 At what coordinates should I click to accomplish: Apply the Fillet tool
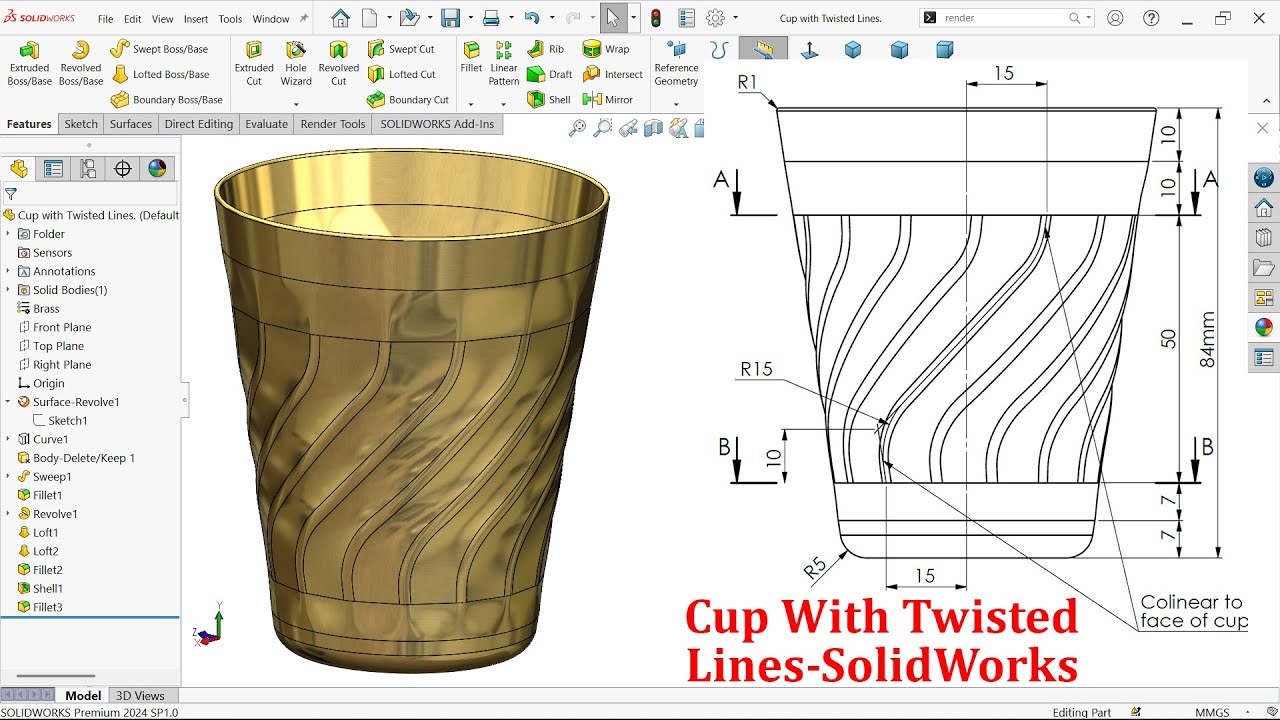(x=471, y=58)
